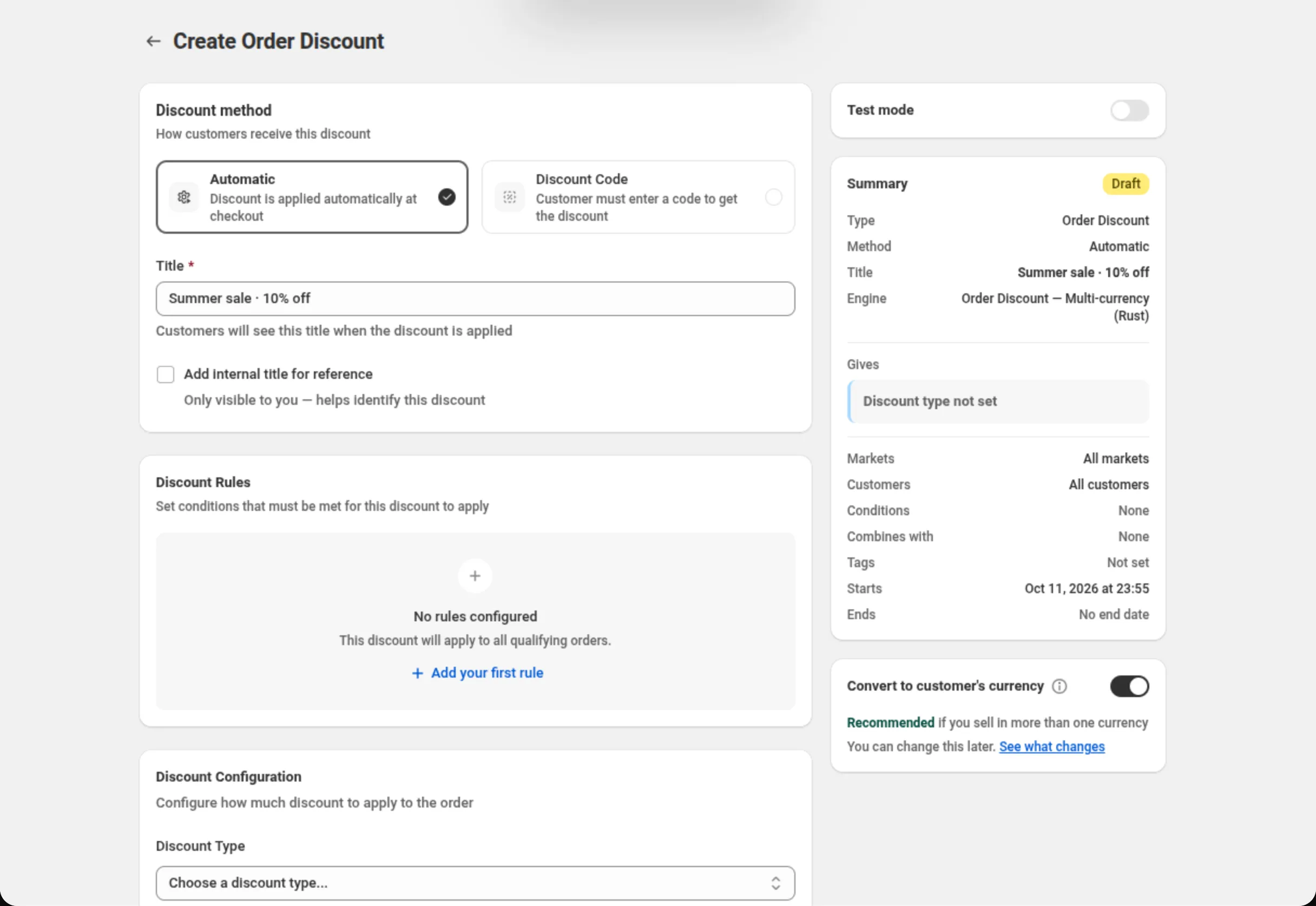Viewport: 1316px width, 906px height.
Task: Click the start date Oct 11, 2026 at 23:55
Action: click(1086, 589)
